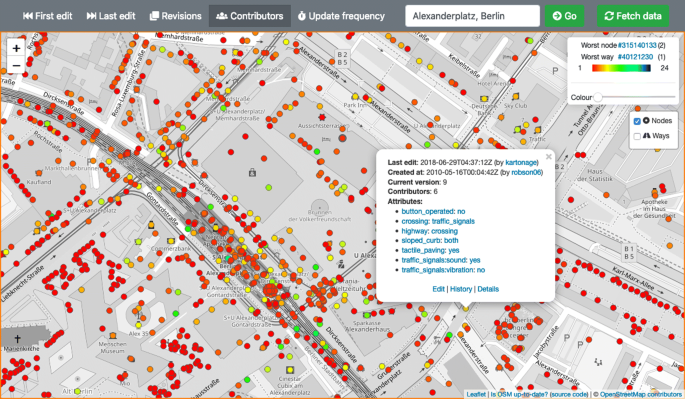Focus the Alexanderplatz, Berlin search field

tap(473, 16)
